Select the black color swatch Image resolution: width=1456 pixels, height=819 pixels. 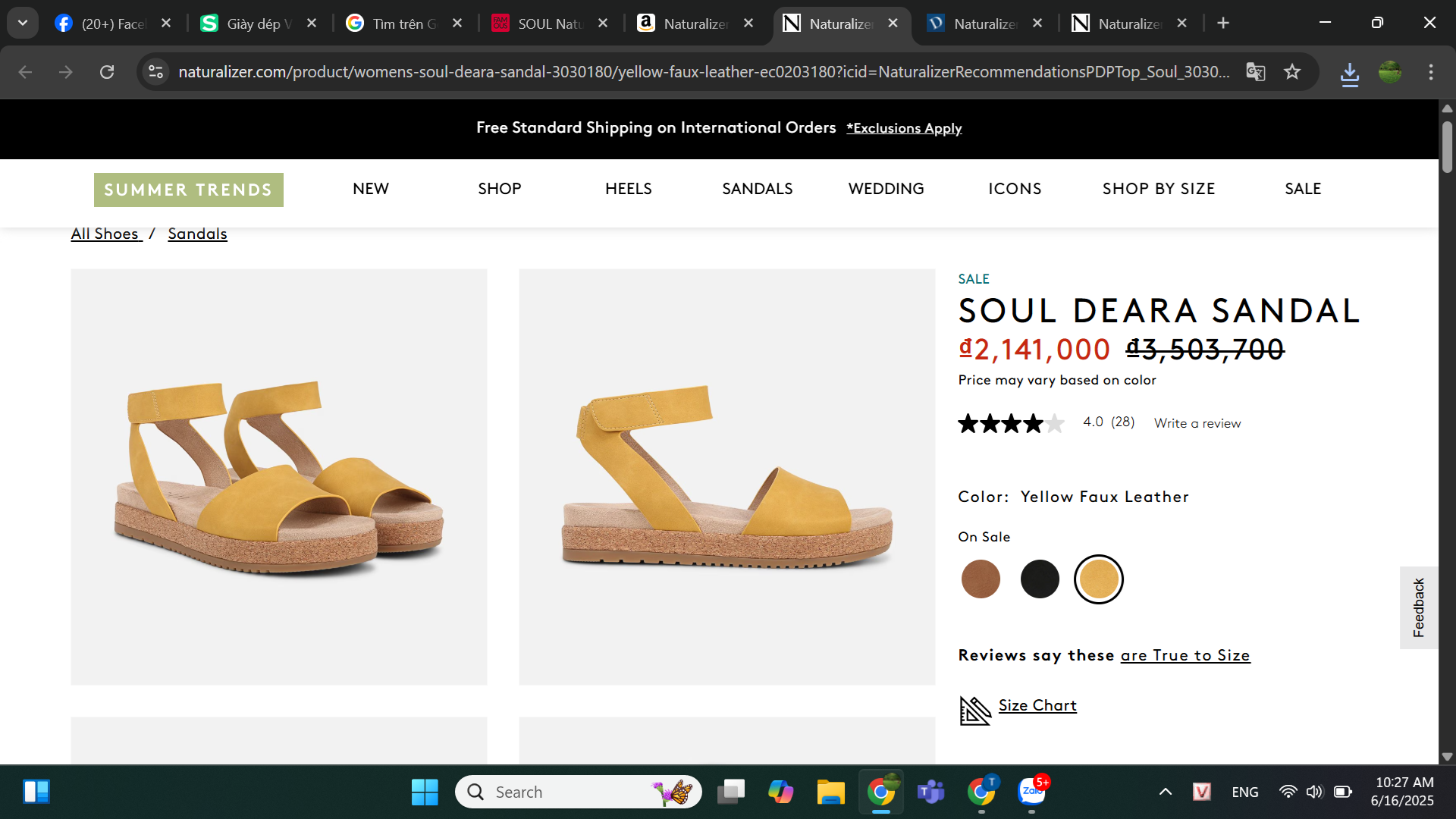click(x=1040, y=579)
